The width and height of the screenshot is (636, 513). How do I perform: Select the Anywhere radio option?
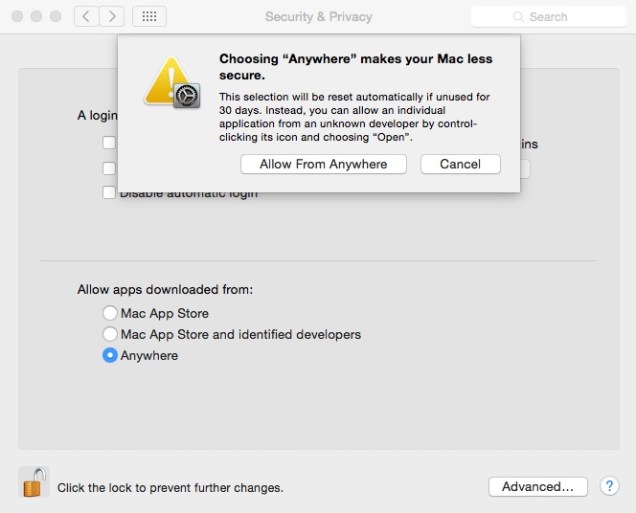110,355
